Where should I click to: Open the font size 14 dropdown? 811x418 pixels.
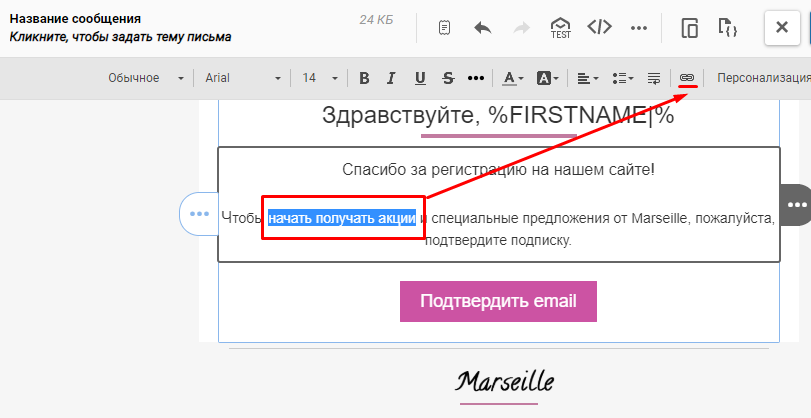pos(320,78)
